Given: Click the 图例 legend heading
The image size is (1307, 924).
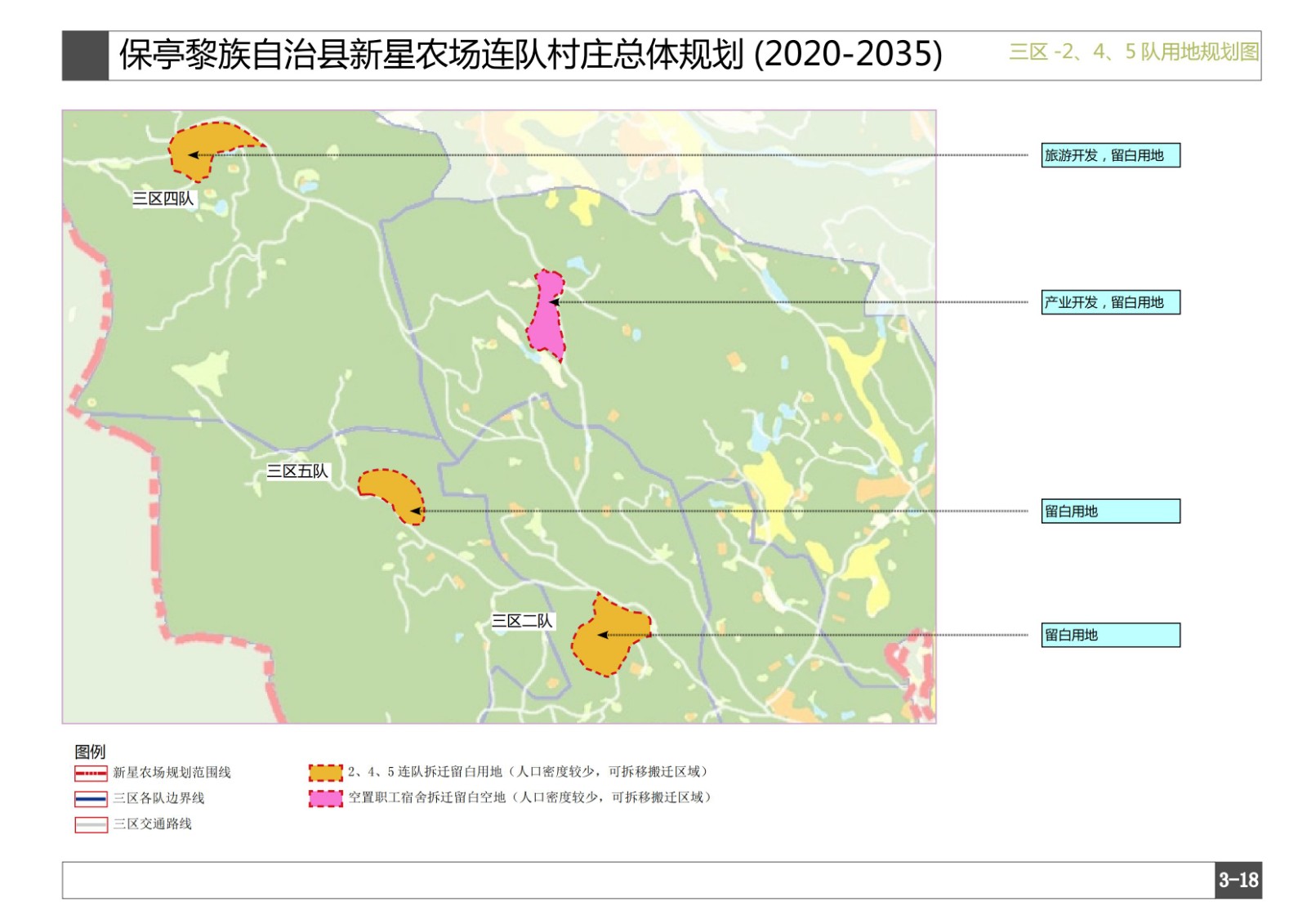Looking at the screenshot, I should (x=90, y=752).
